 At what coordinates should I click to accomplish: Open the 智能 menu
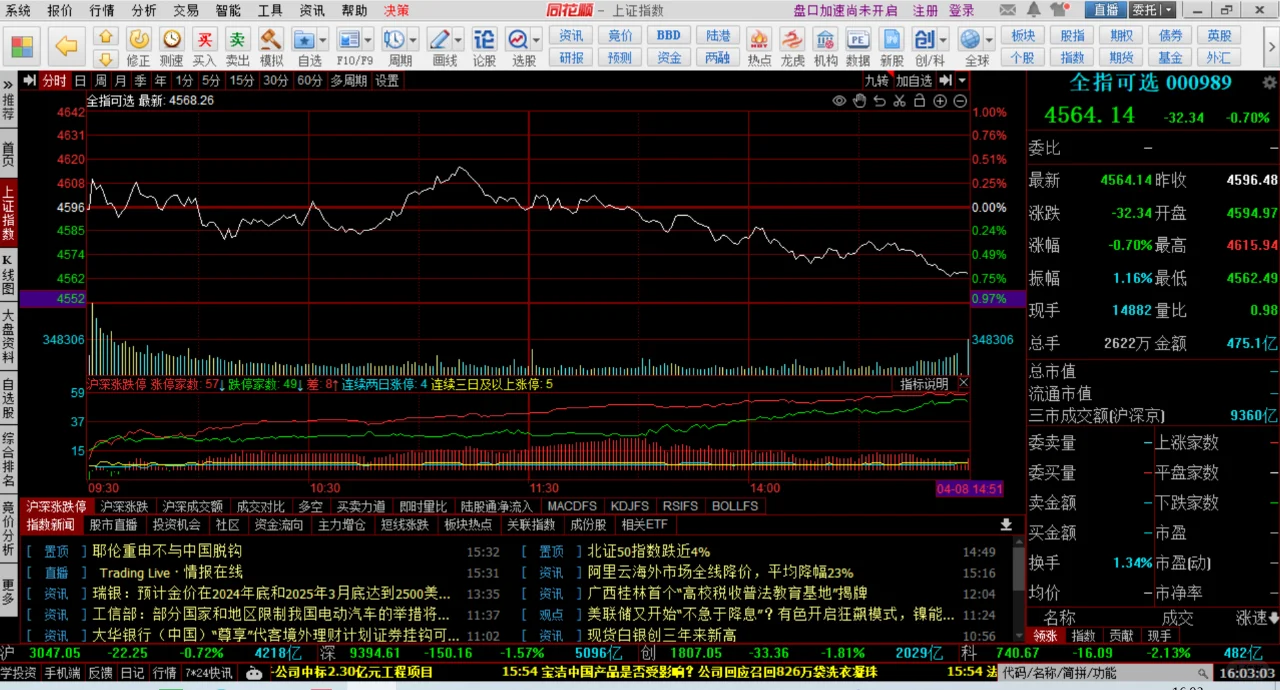tap(228, 10)
